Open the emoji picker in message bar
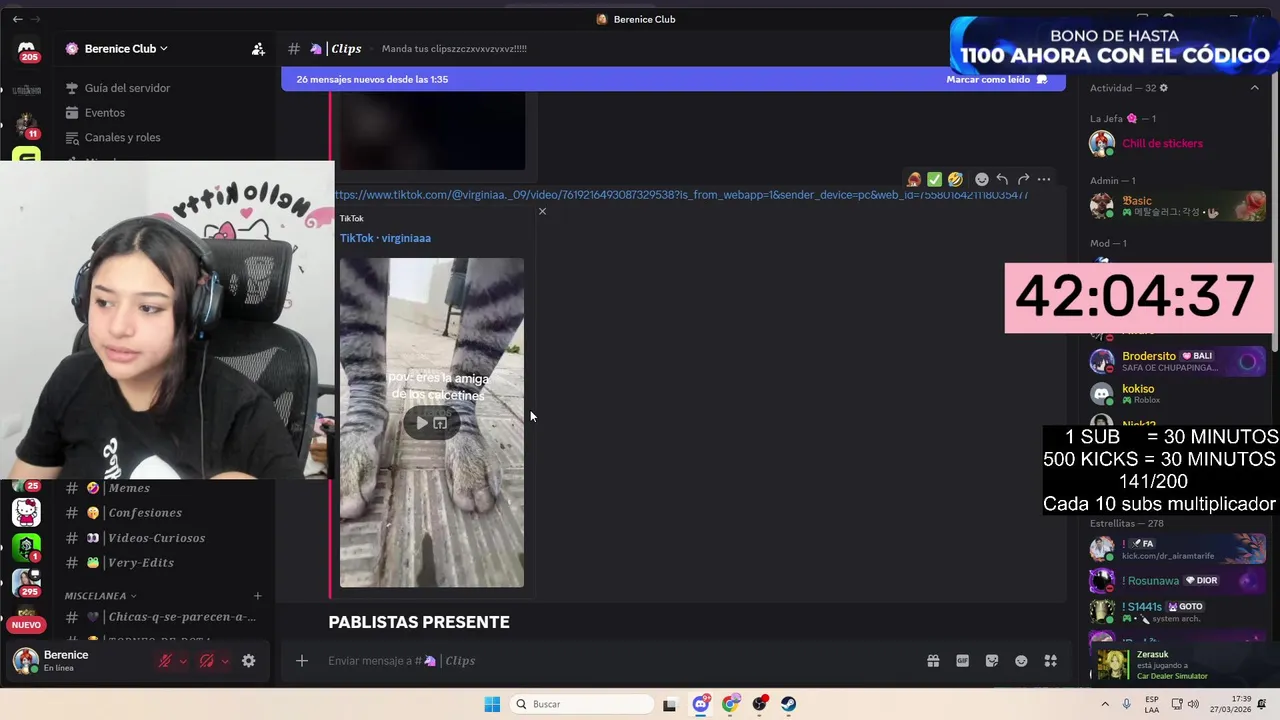The height and width of the screenshot is (720, 1280). click(1021, 661)
